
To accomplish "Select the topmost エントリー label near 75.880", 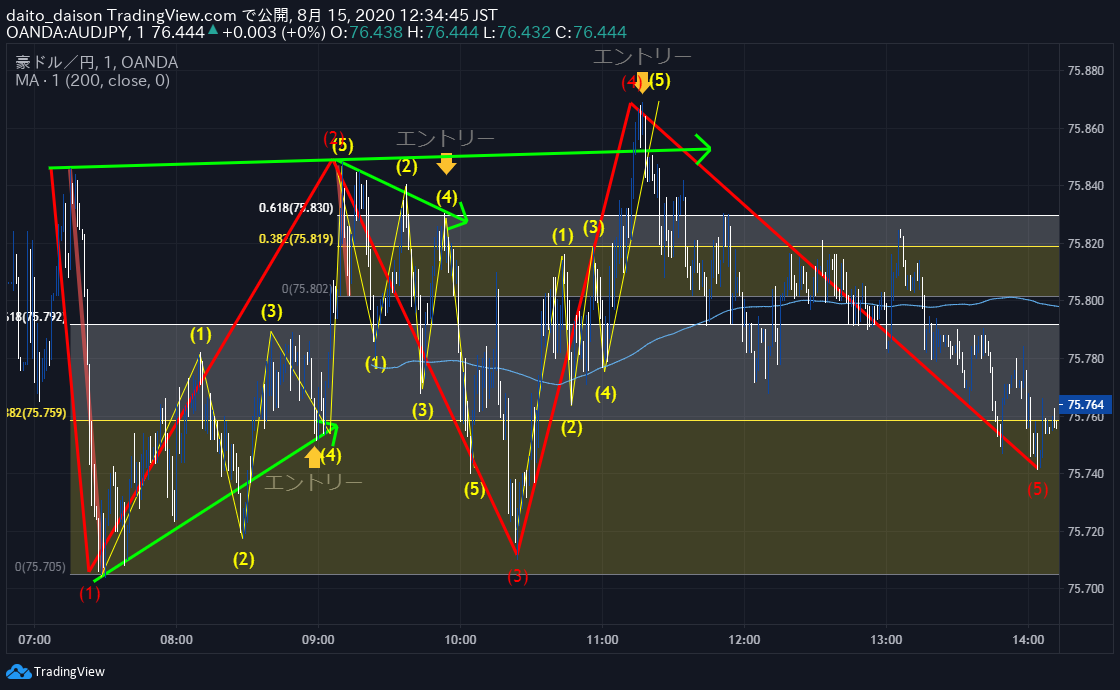I will 642,56.
